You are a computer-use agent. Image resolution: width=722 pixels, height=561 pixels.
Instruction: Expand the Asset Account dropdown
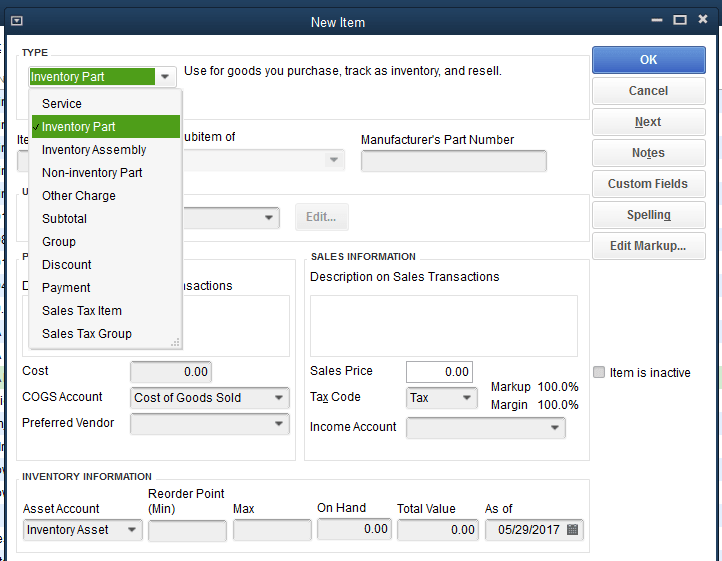131,530
